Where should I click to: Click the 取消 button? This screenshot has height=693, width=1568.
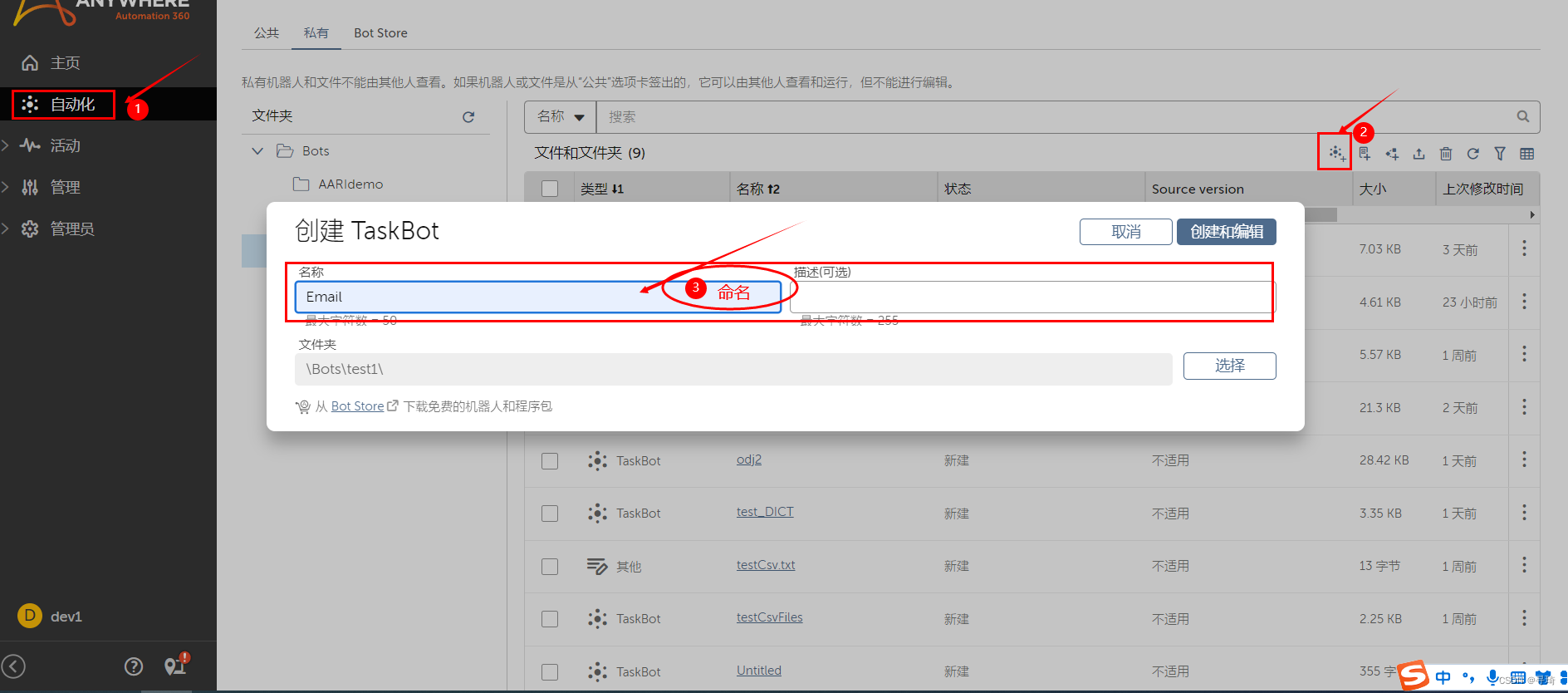(1126, 232)
